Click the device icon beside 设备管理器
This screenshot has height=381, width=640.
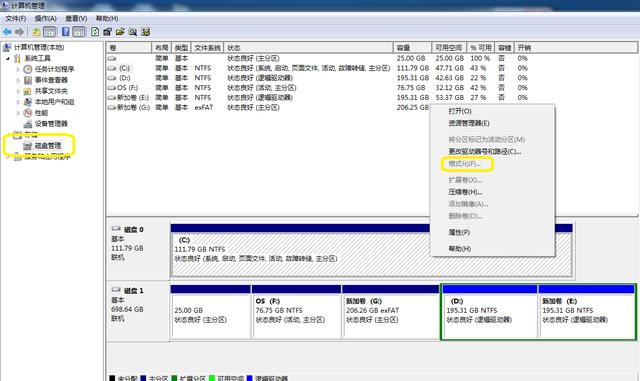[x=28, y=124]
